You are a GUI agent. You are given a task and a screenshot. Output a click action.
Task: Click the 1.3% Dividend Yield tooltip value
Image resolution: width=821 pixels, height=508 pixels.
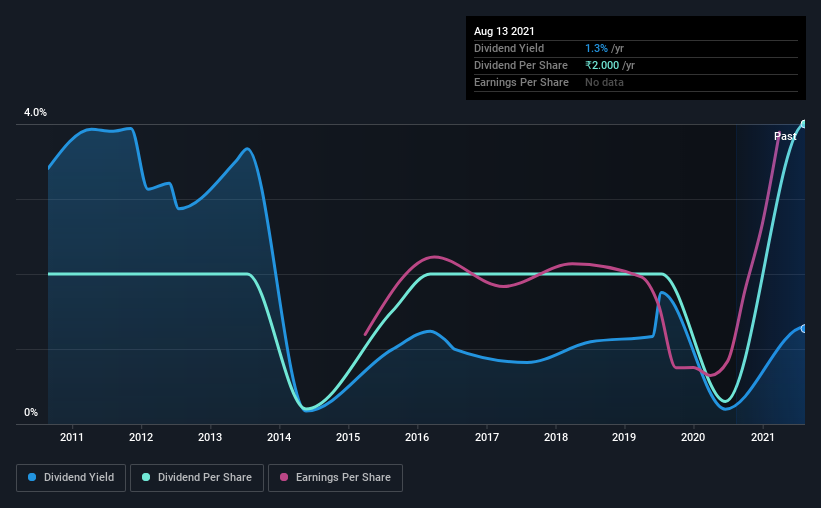[x=596, y=48]
